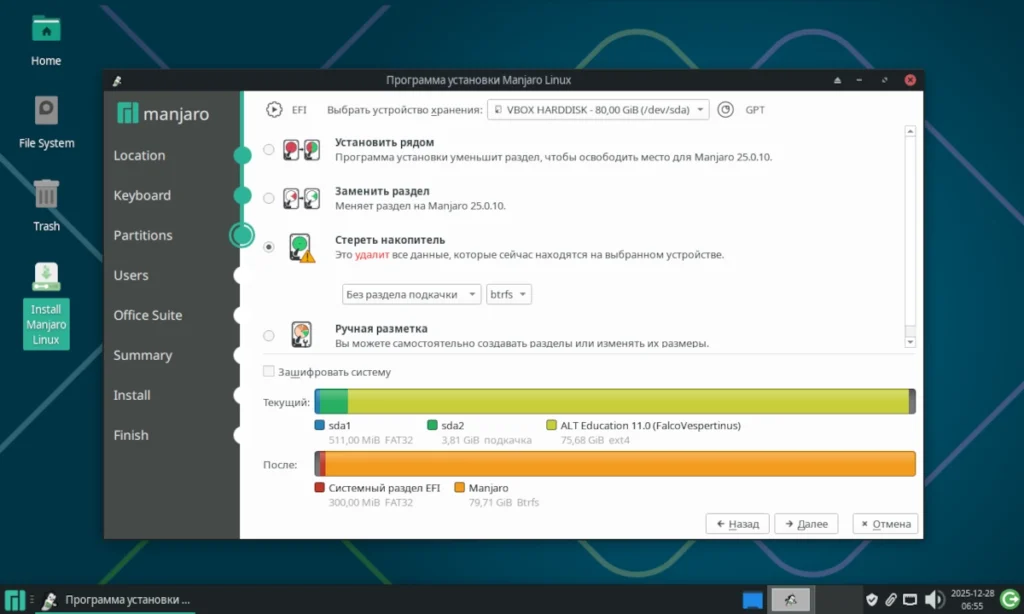The width and height of the screenshot is (1024, 614).
Task: Select the 'Установить рядом' radio button
Action: 268,150
